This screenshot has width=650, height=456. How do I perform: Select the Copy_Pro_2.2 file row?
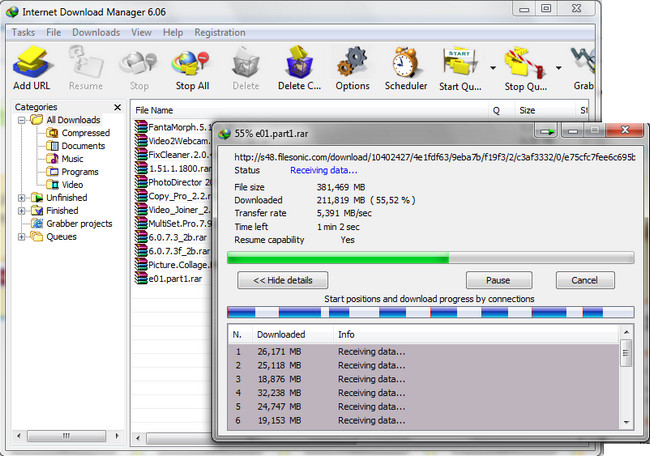point(173,196)
